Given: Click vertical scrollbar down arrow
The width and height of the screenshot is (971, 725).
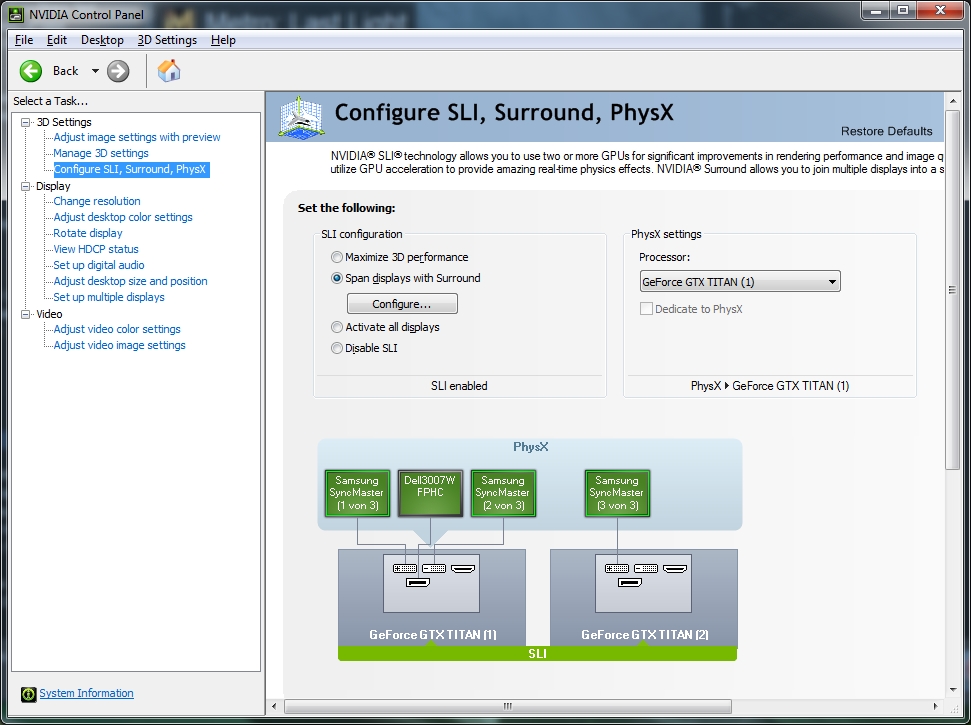Looking at the screenshot, I should pyautogui.click(x=952, y=690).
